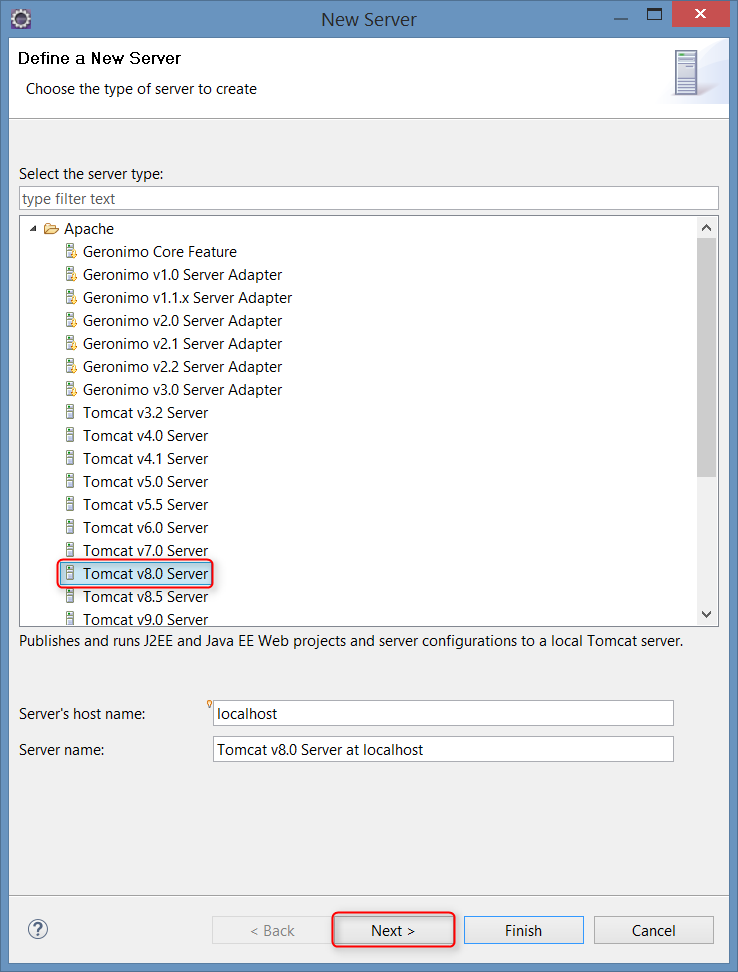
Task: Select Tomcat v3.2 Server
Action: point(146,412)
